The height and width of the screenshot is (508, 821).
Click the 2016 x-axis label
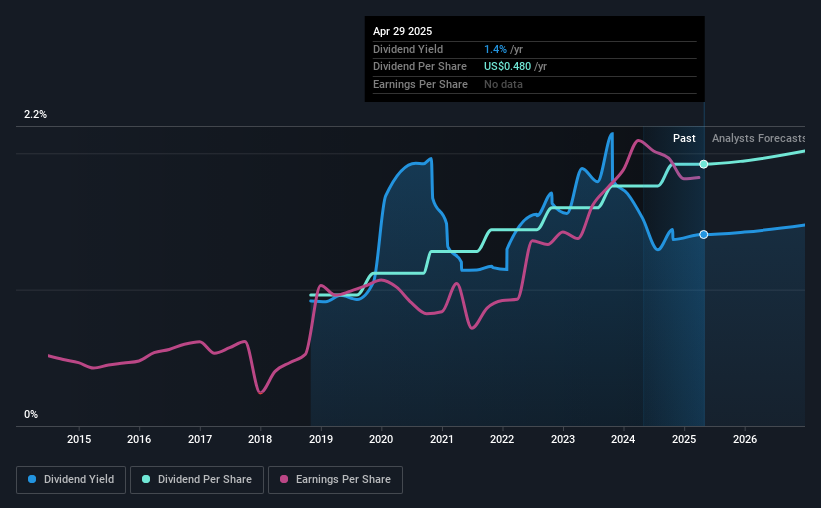pyautogui.click(x=139, y=439)
